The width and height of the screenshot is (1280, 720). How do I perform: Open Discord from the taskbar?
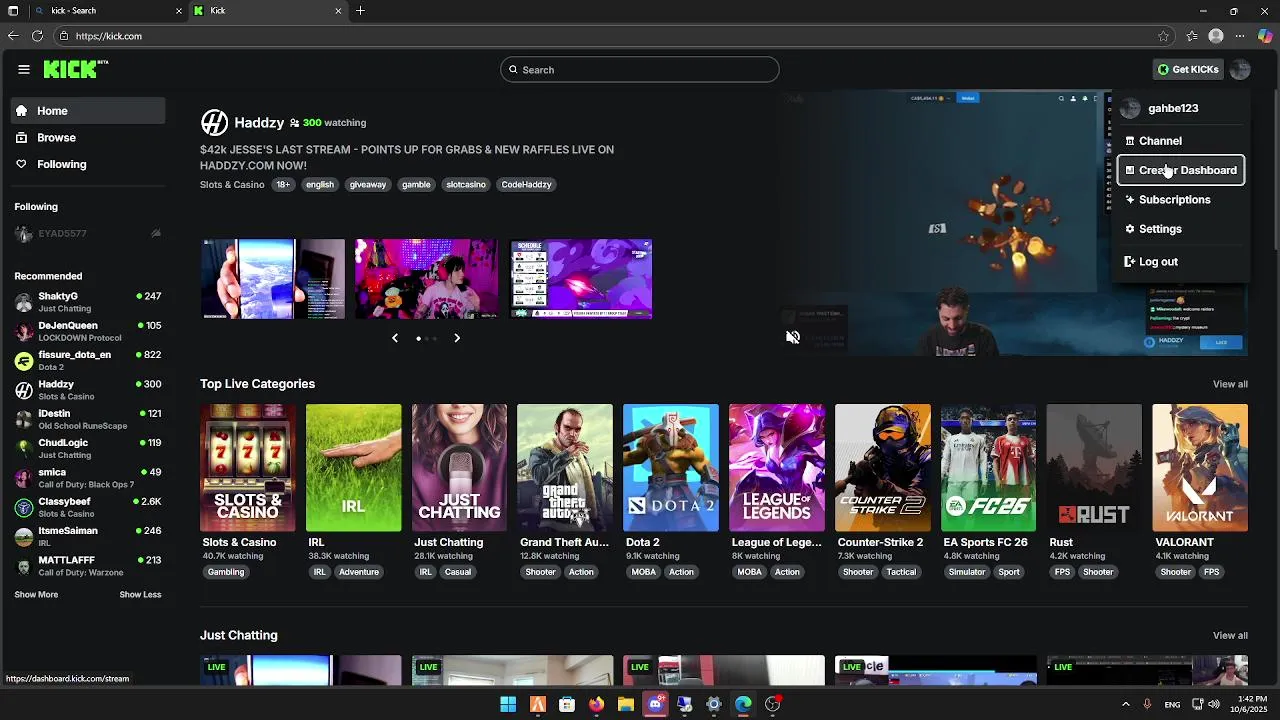click(x=655, y=704)
